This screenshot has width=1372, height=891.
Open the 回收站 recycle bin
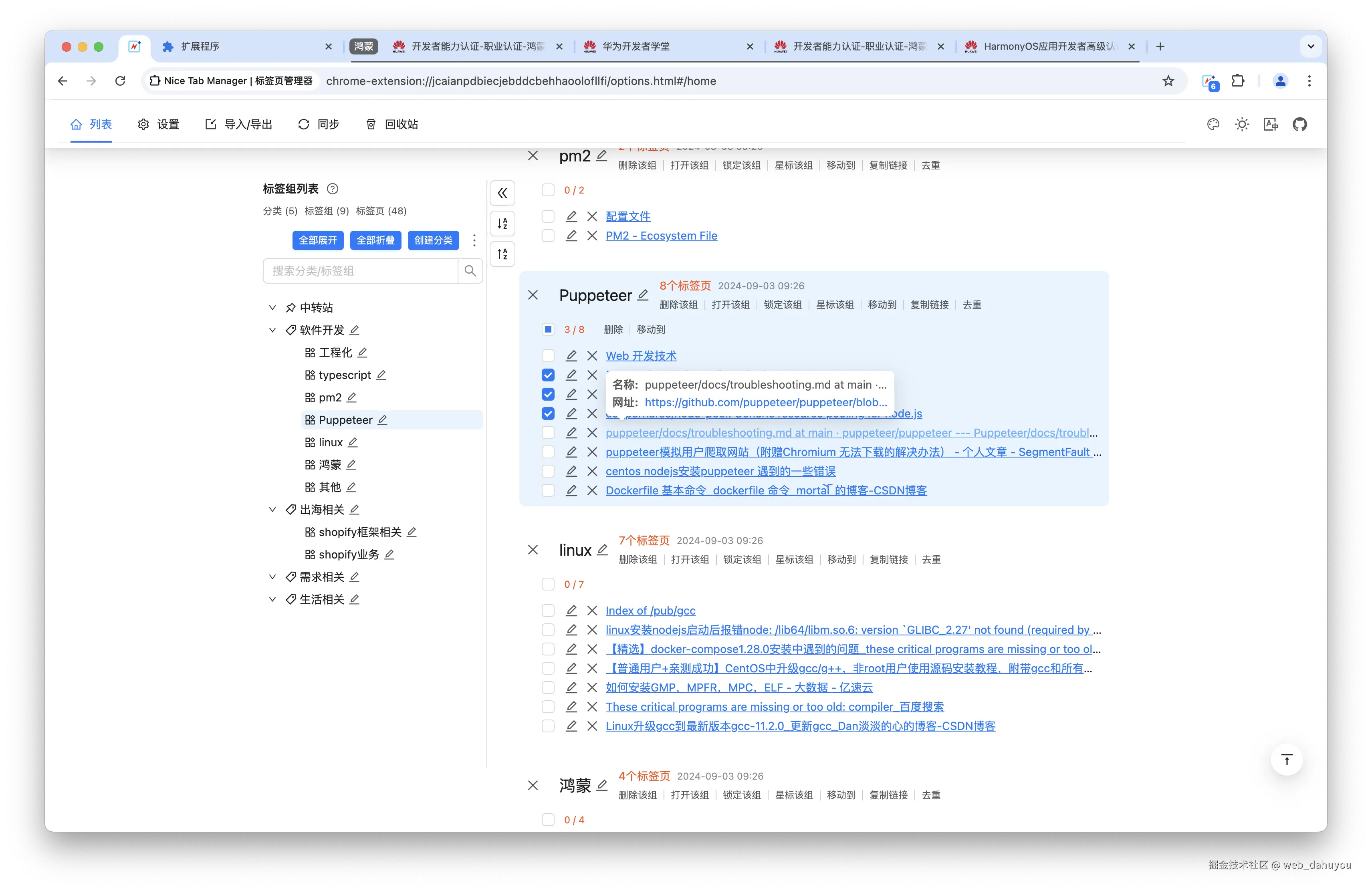click(391, 124)
